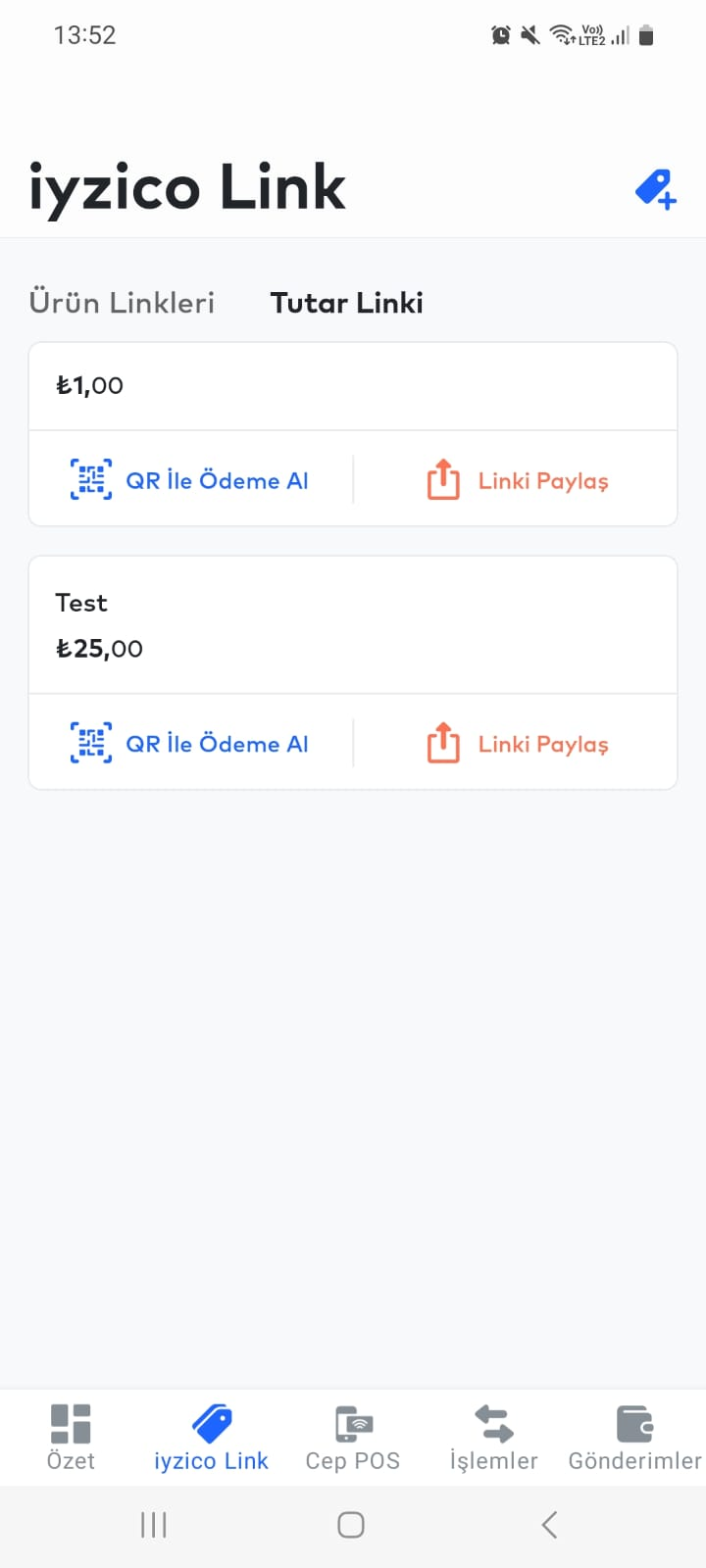Viewport: 706px width, 1568px height.
Task: Open the Test ₺25,00 link card
Action: pyautogui.click(x=353, y=625)
